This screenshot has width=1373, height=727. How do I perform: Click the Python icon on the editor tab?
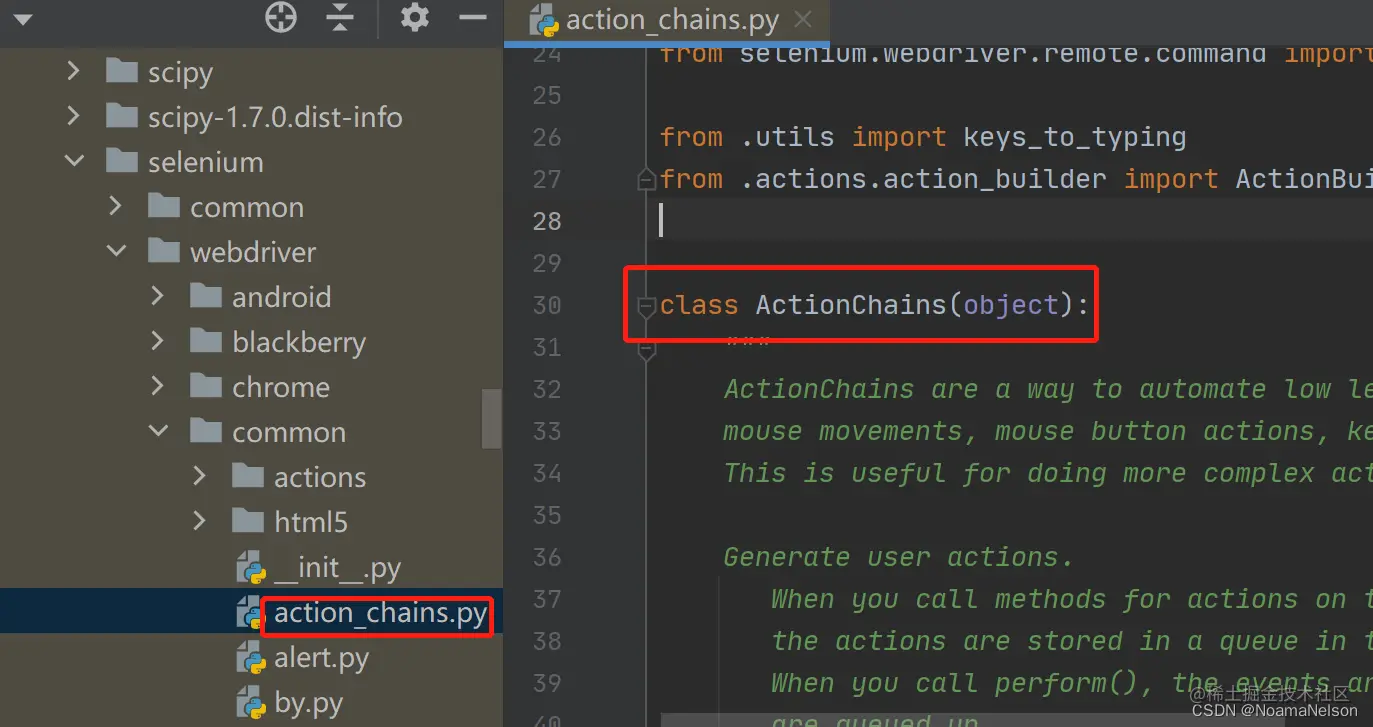[543, 20]
